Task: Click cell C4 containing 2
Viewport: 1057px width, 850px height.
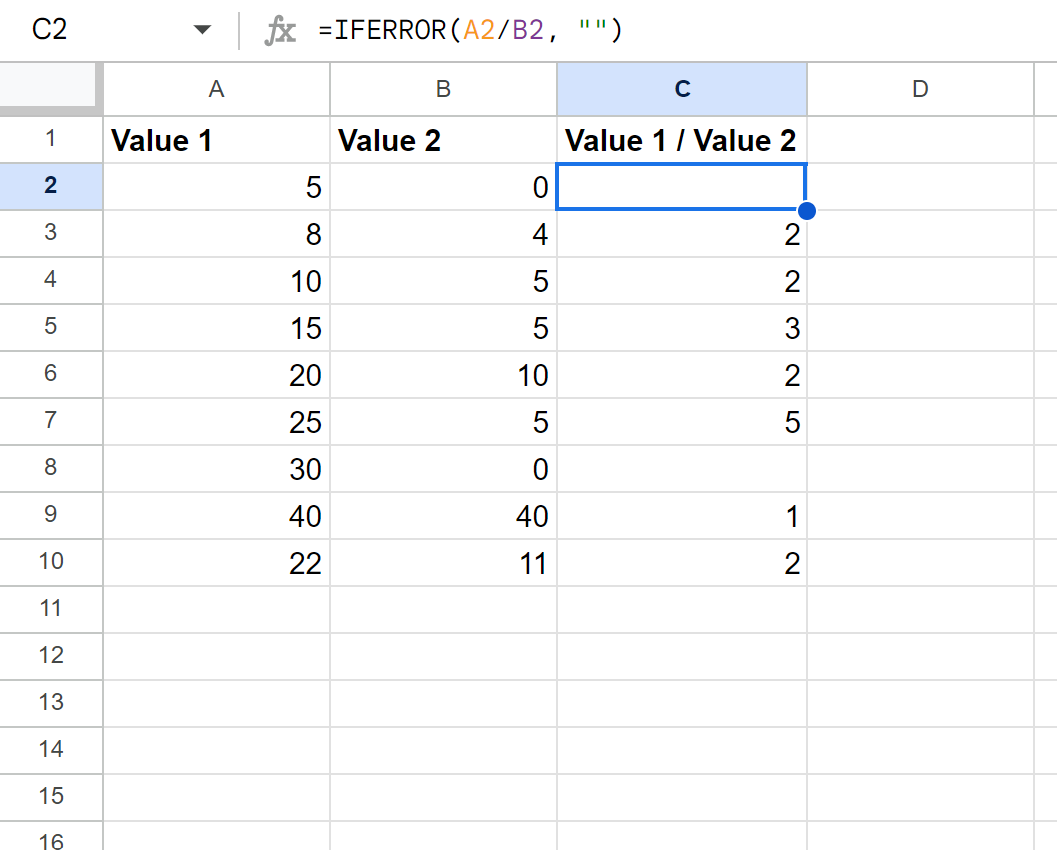Action: click(682, 280)
